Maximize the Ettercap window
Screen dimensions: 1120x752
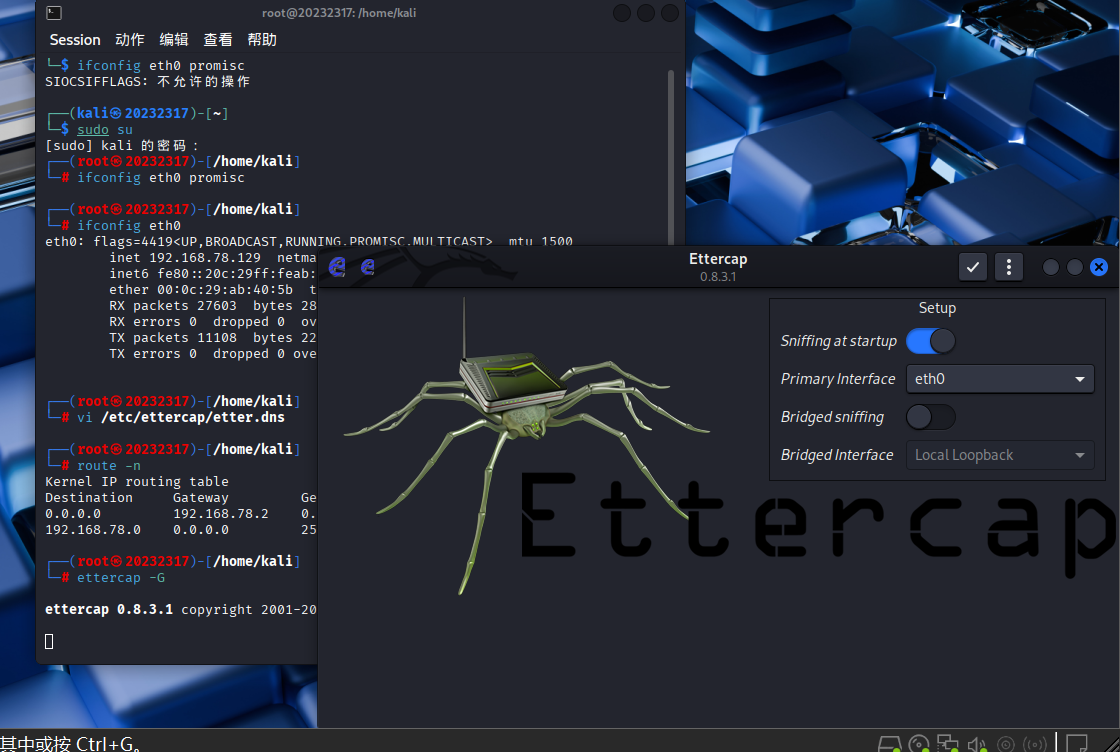coord(1074,267)
